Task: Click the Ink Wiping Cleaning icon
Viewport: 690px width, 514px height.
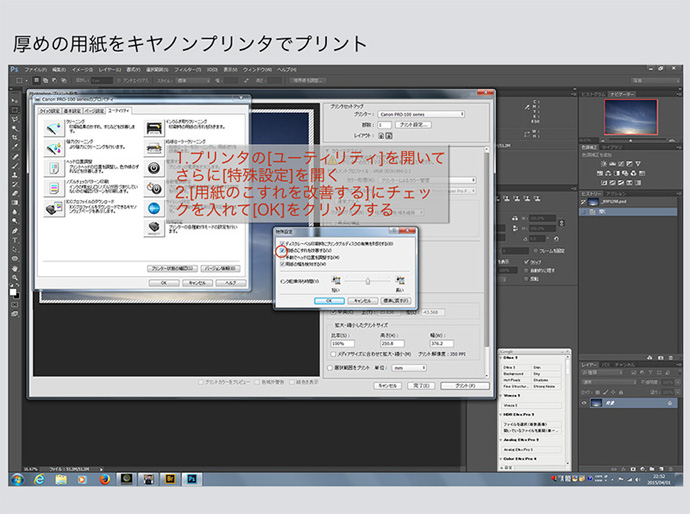Action: [153, 129]
